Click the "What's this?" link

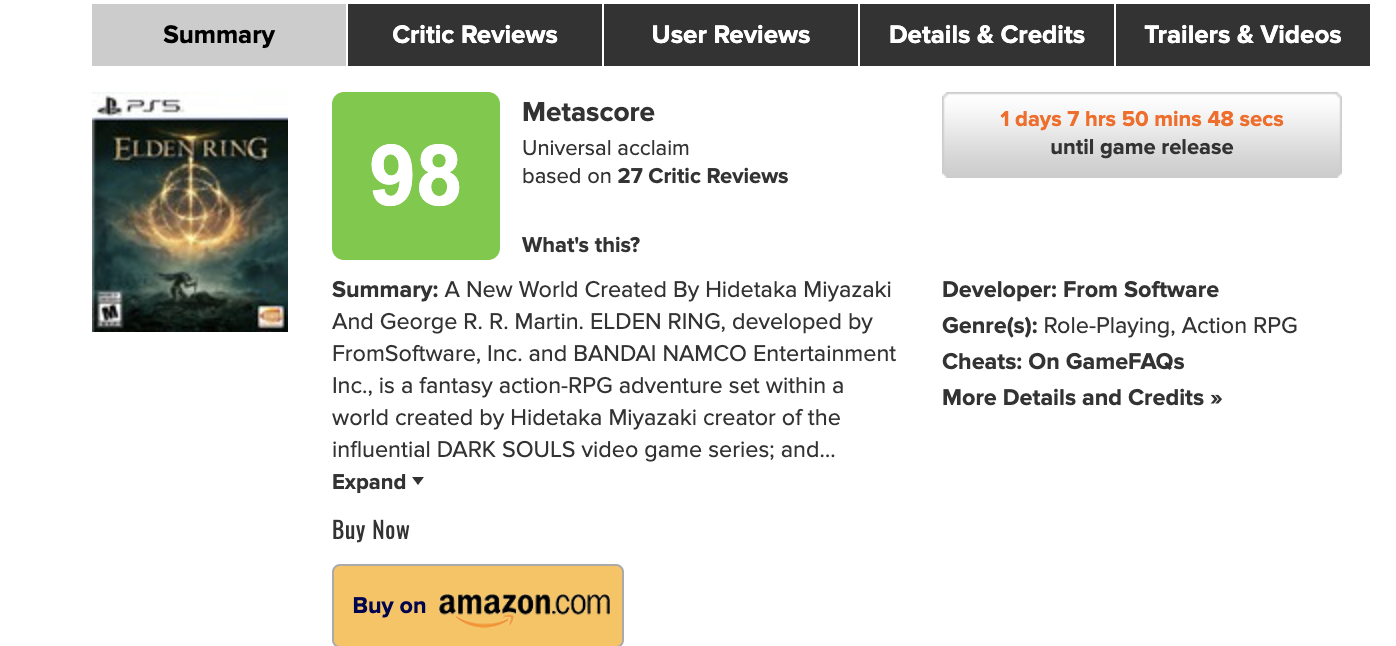[581, 245]
